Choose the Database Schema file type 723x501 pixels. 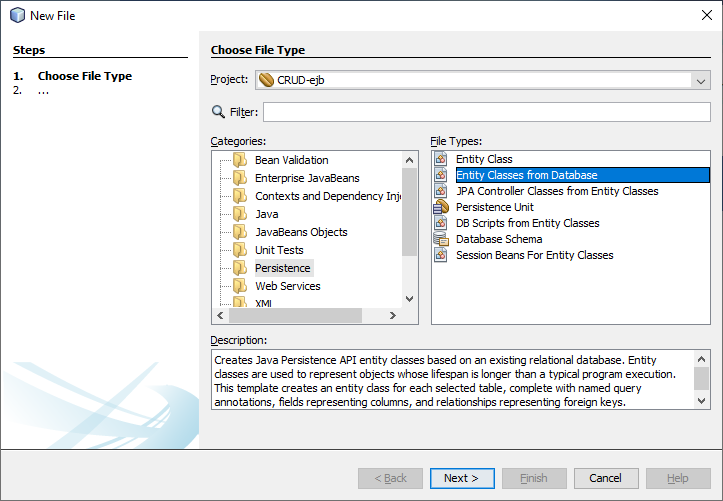point(499,239)
